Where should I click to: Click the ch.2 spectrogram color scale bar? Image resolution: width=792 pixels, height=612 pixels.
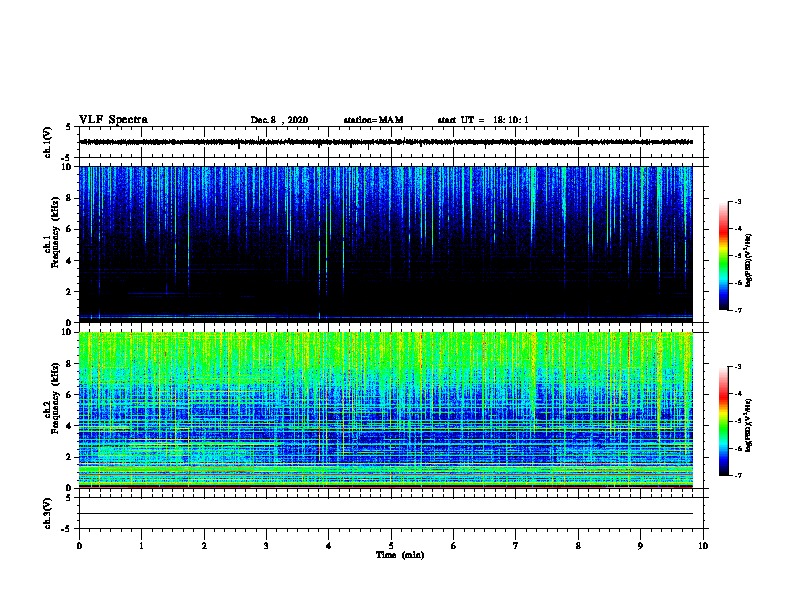tap(723, 421)
